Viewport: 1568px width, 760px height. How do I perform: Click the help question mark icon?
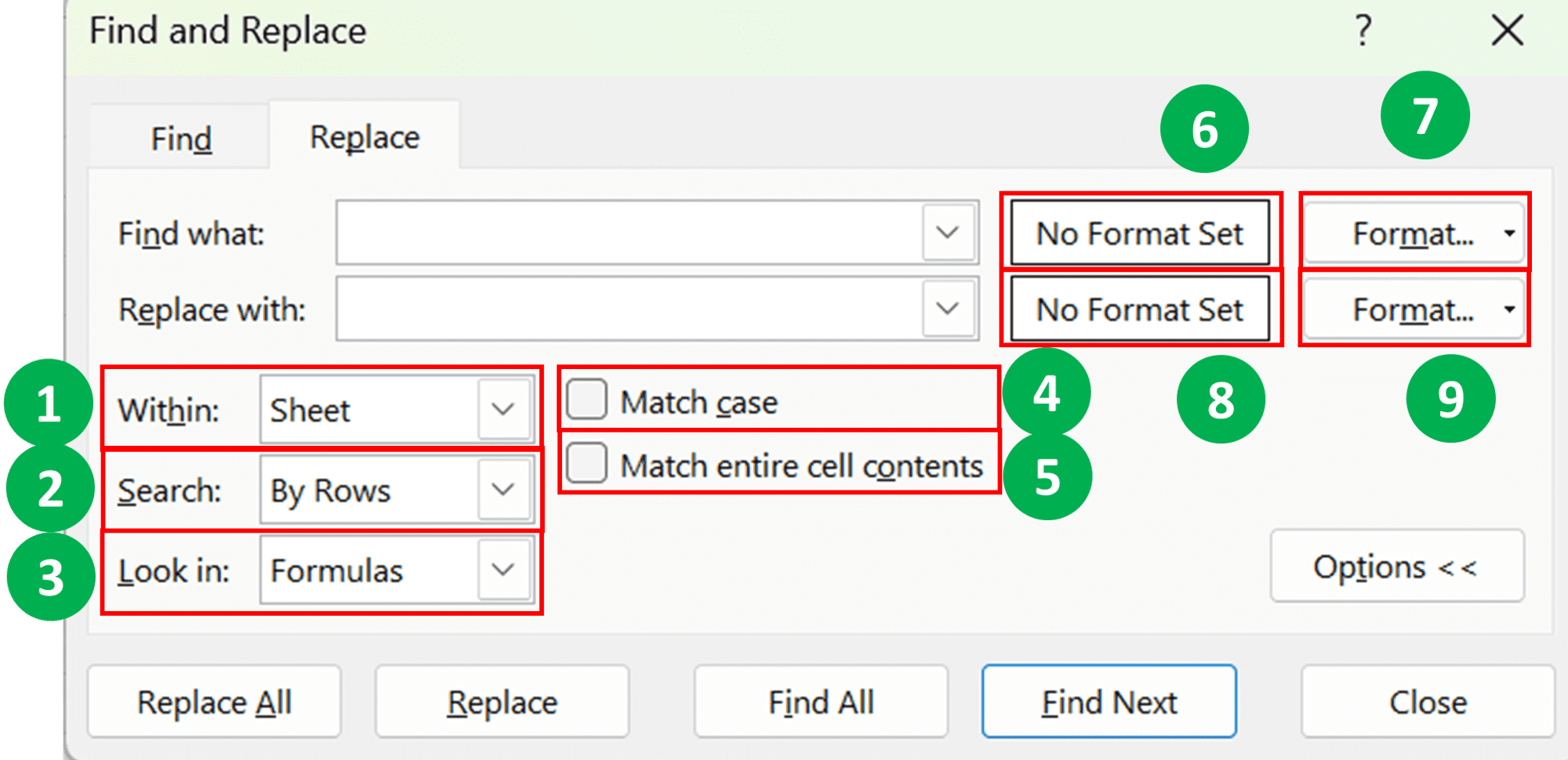click(1363, 31)
